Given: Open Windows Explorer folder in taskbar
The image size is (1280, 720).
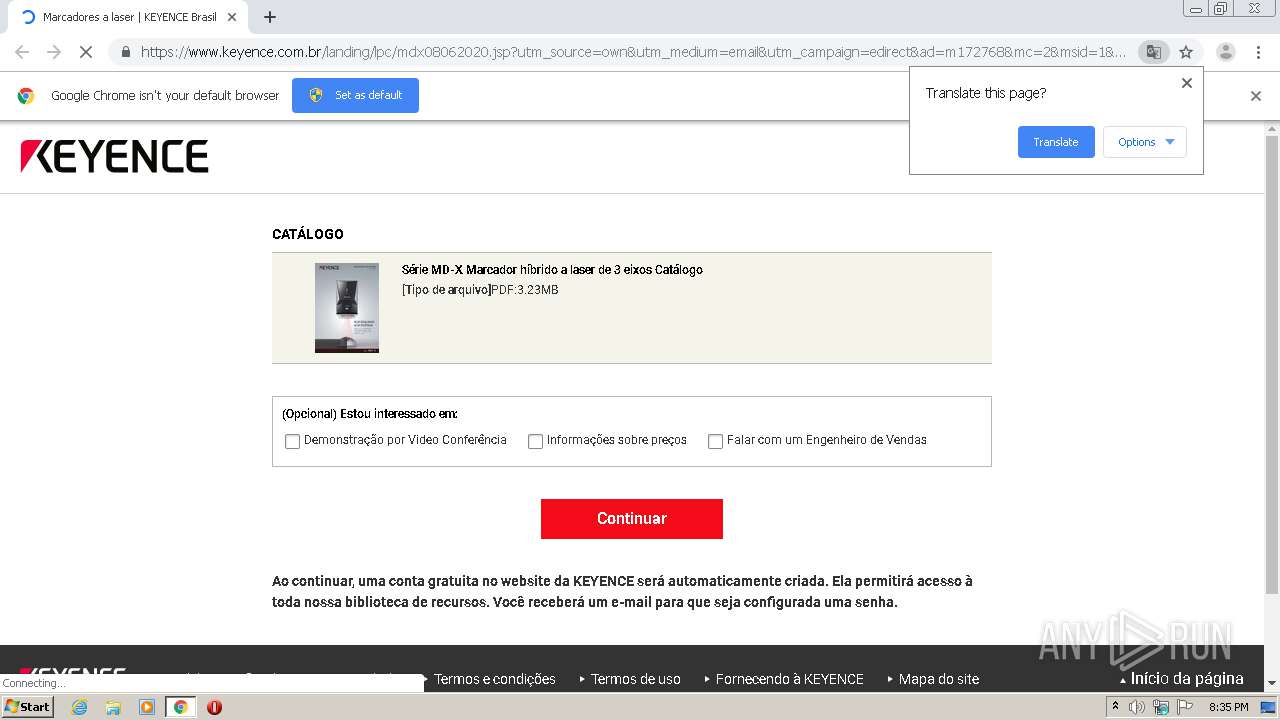Looking at the screenshot, I should tap(113, 707).
